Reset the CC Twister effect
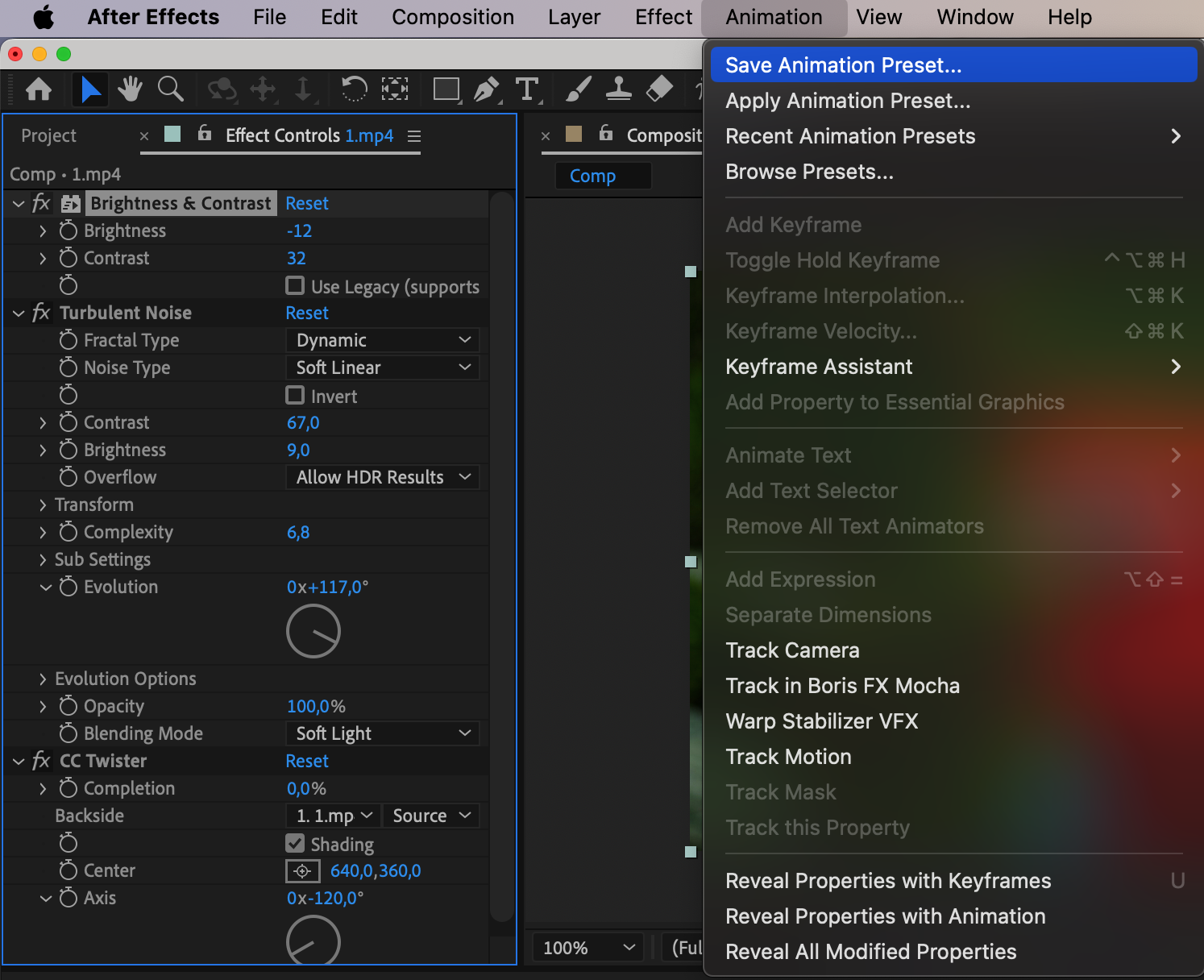The width and height of the screenshot is (1204, 980). (307, 761)
